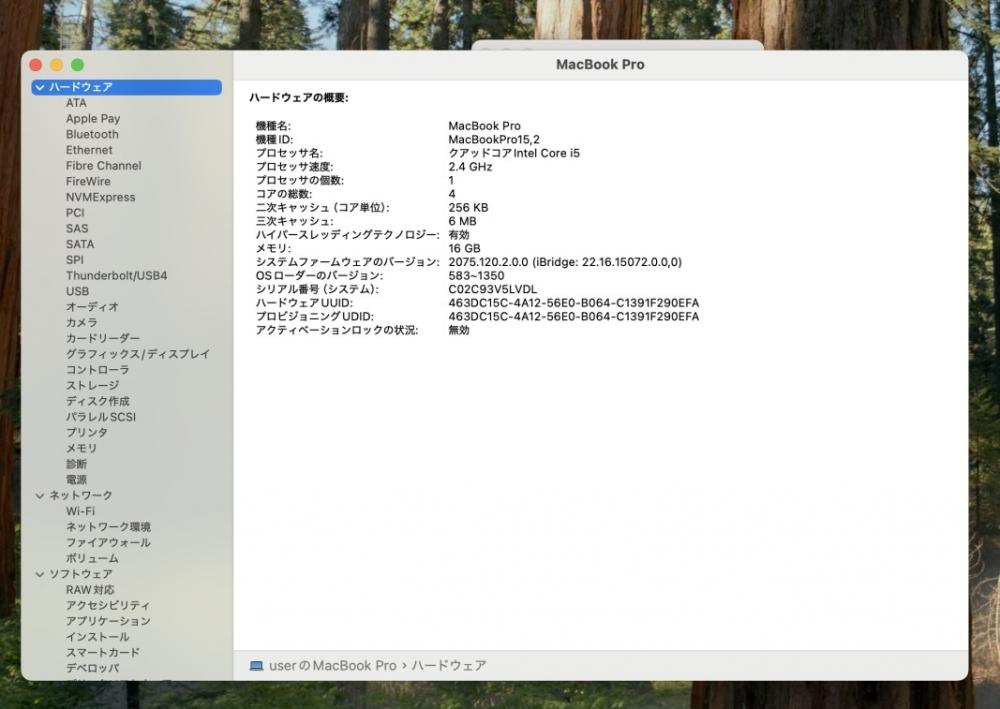Select the USB sidebar entry
Viewport: 1000px width, 709px height.
tap(77, 291)
